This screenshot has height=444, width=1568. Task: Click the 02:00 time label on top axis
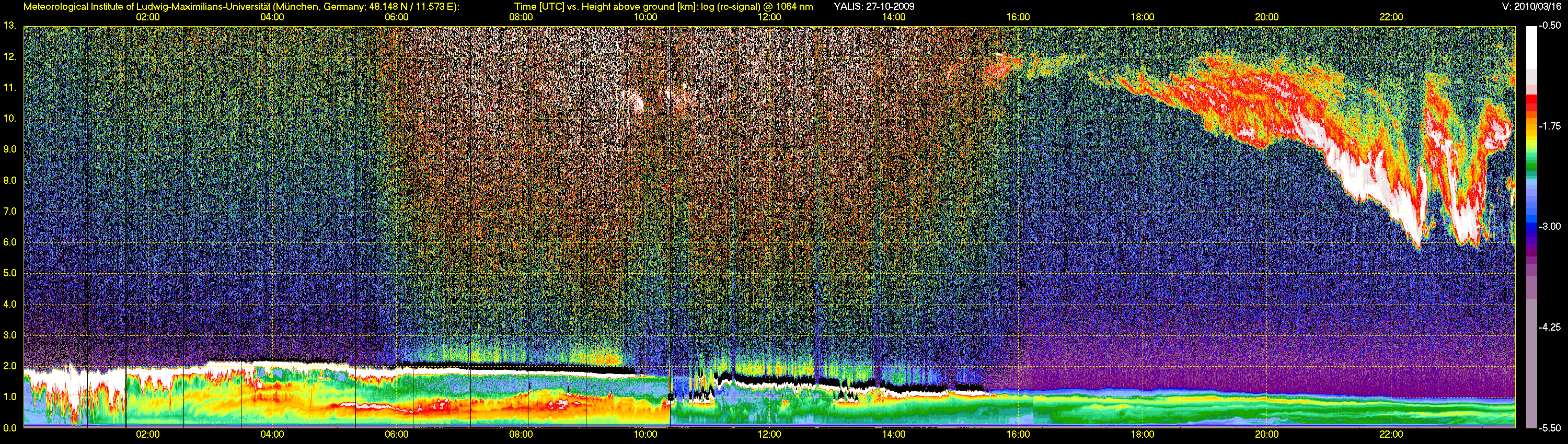point(148,17)
